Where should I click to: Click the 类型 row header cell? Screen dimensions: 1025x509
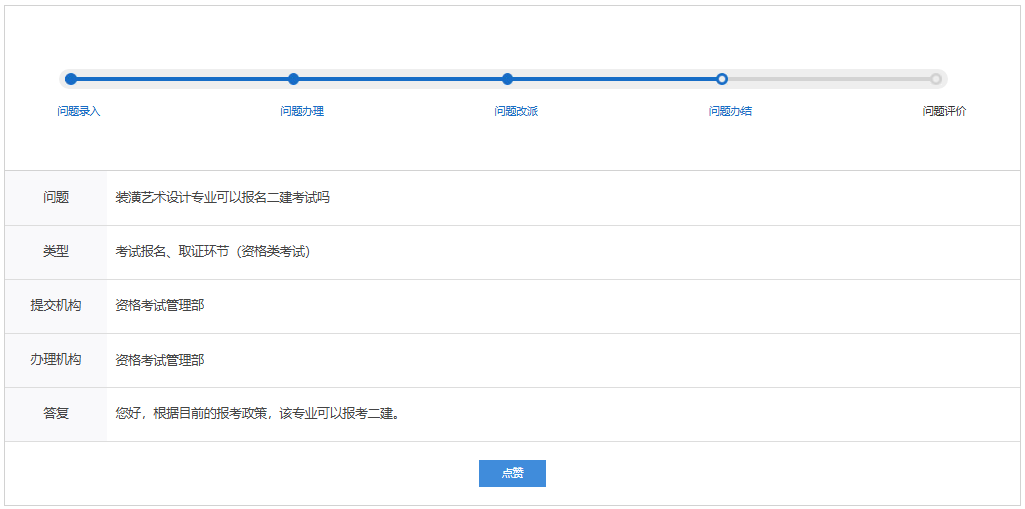(56, 252)
